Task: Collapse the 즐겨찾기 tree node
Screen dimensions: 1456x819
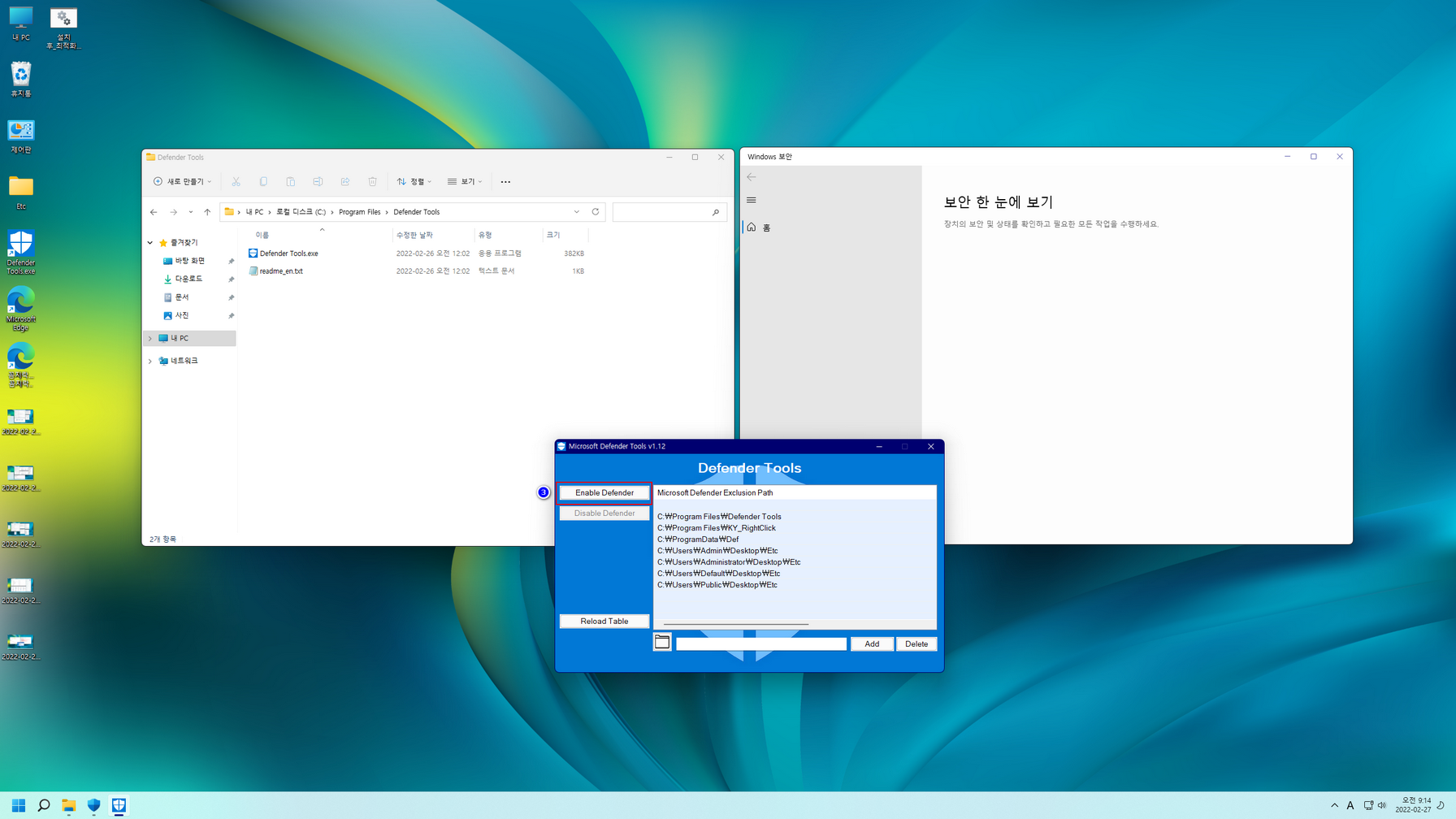Action: pyautogui.click(x=150, y=243)
